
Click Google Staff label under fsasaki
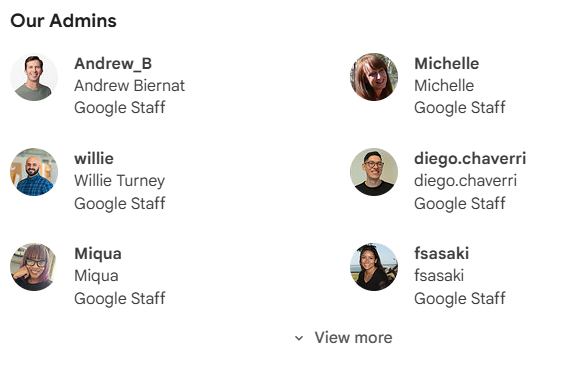tap(460, 298)
